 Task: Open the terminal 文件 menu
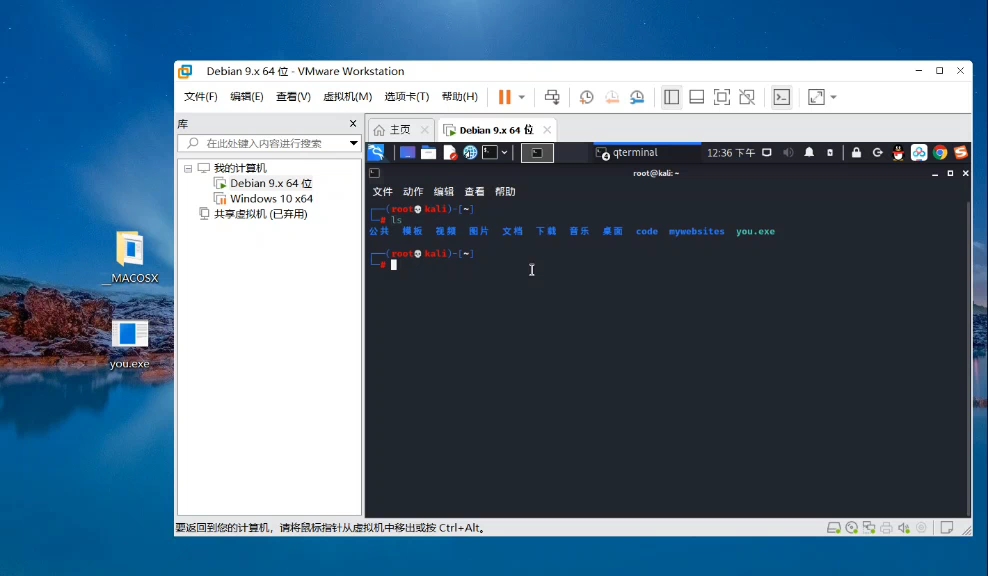pos(382,192)
